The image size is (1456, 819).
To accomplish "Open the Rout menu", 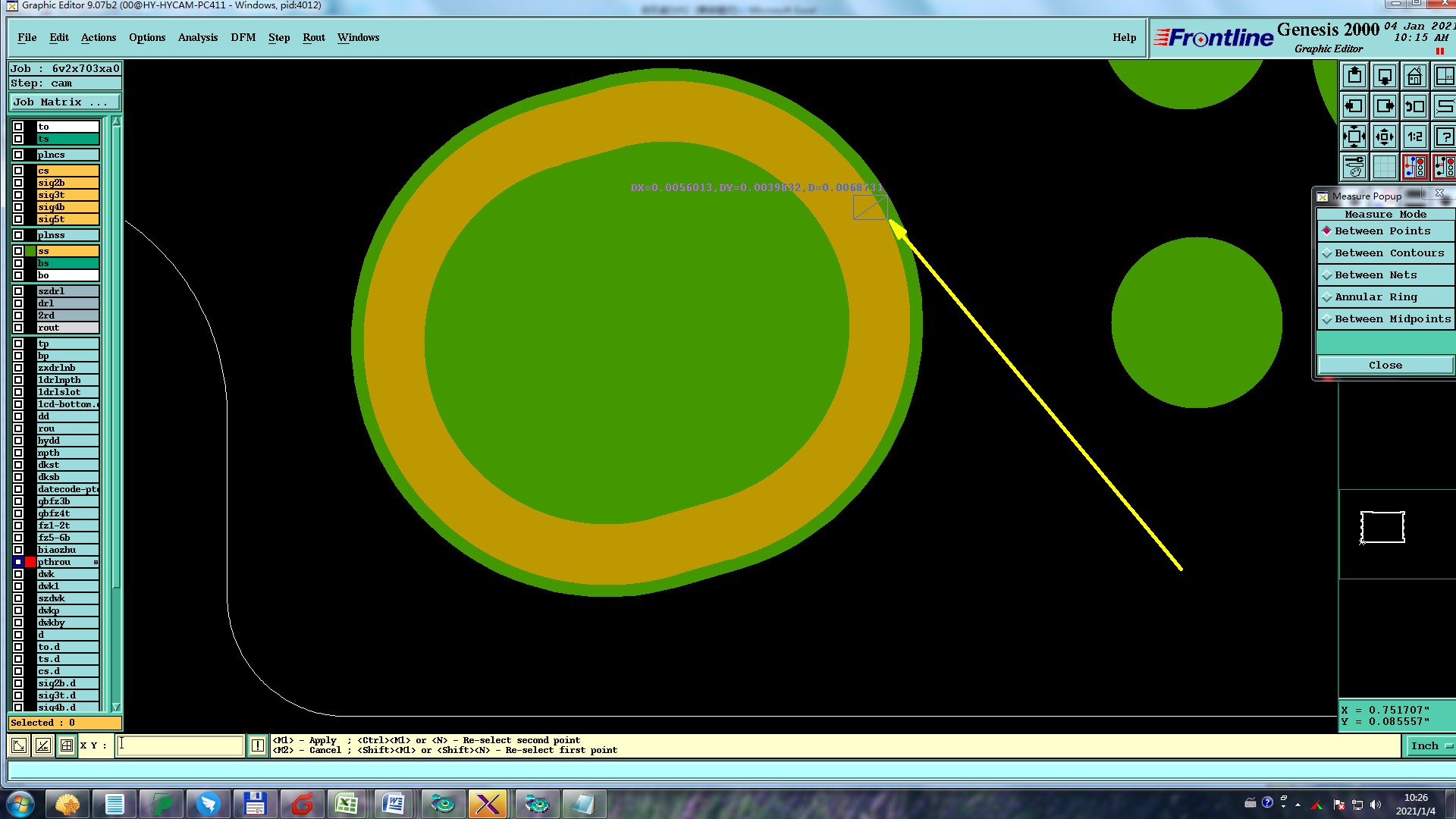I will click(314, 37).
